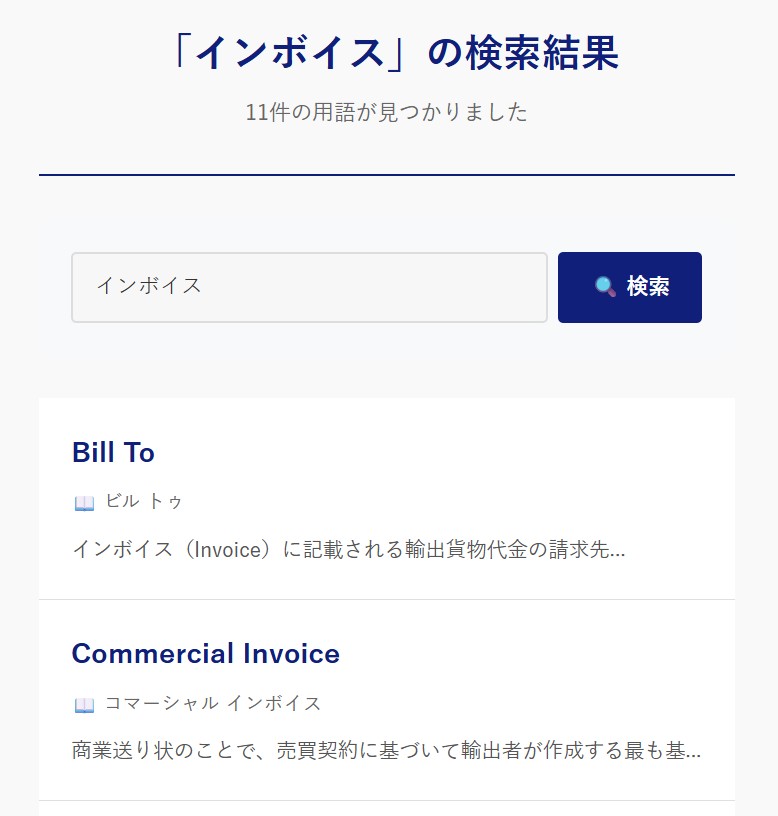Click the book icon beside コマーシャル インボイス
Image resolution: width=778 pixels, height=816 pixels.
(84, 705)
